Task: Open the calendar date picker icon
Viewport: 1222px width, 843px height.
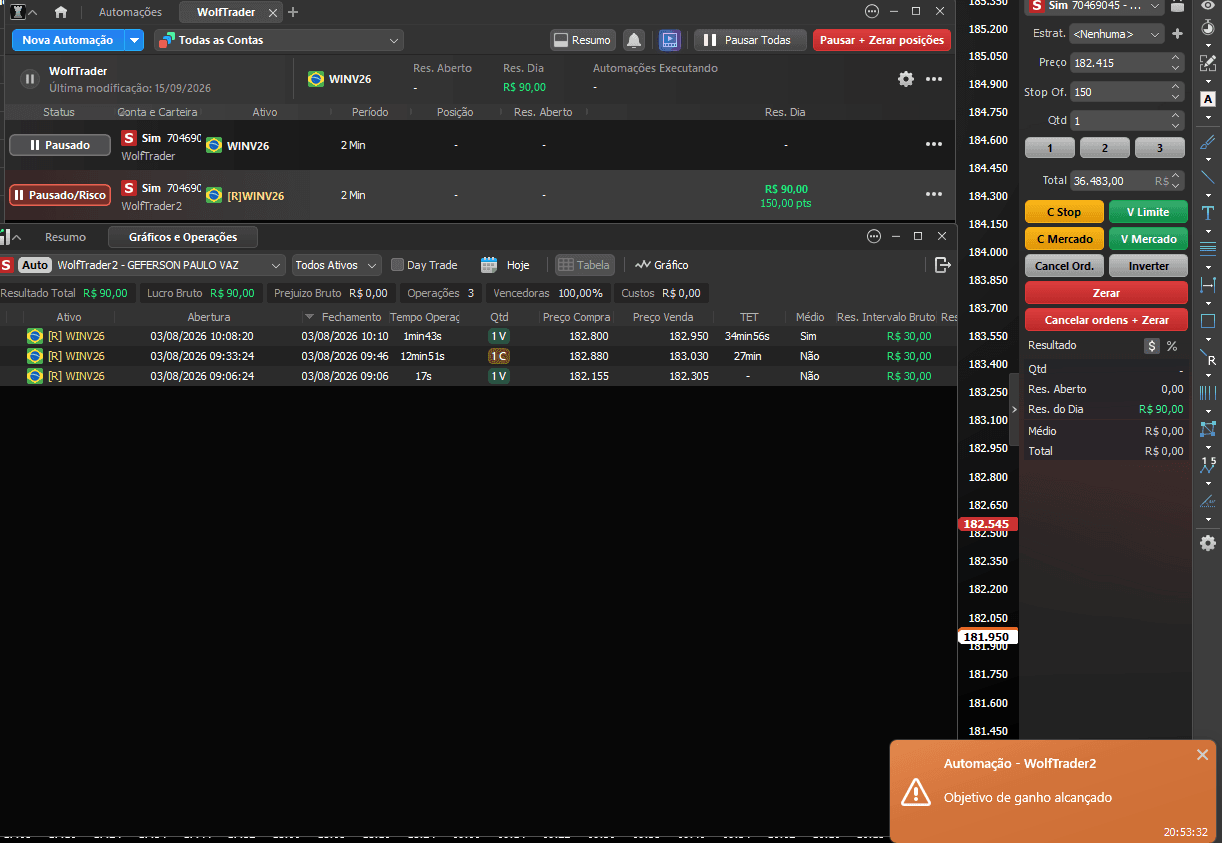Action: point(489,265)
